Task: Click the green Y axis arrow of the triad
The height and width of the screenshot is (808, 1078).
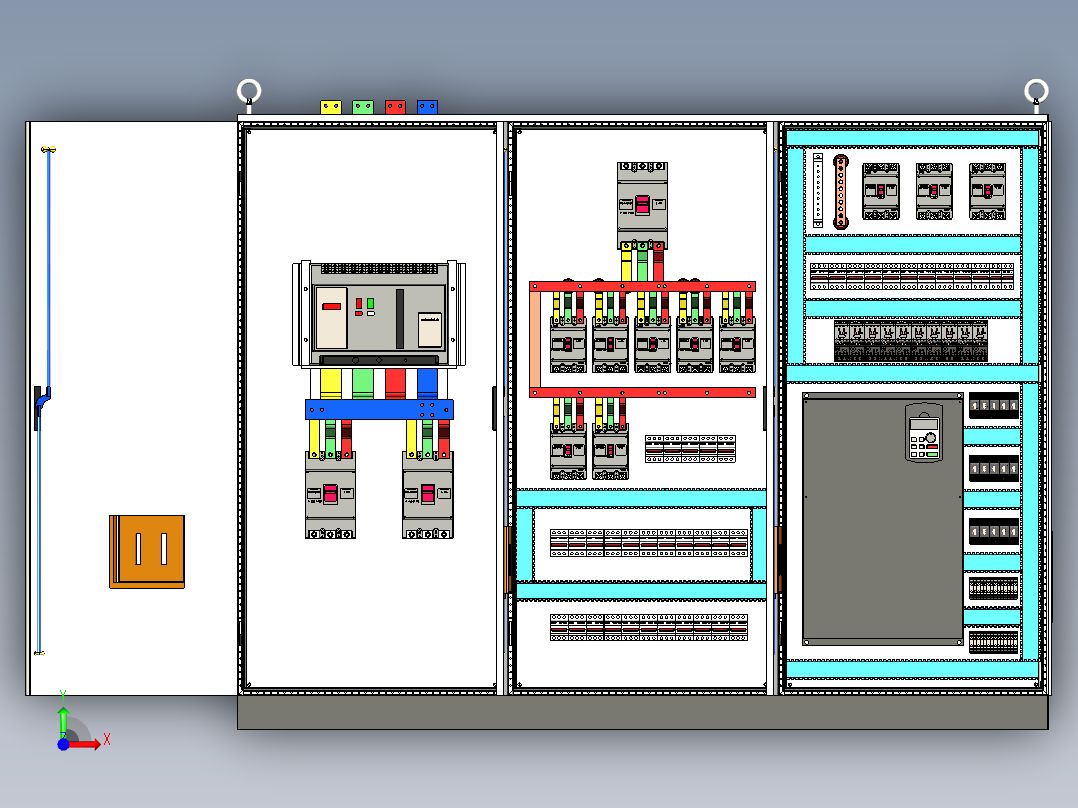Action: pyautogui.click(x=63, y=721)
